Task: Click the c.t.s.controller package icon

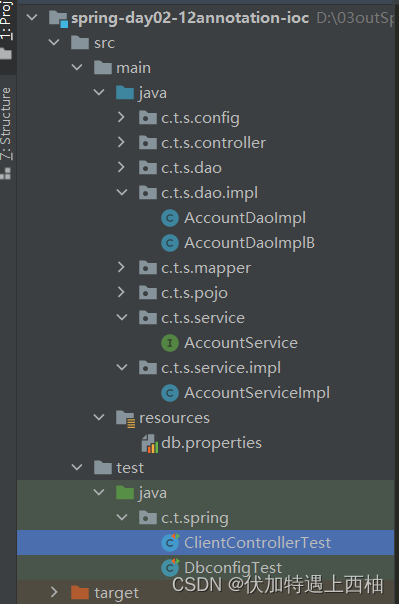Action: pos(148,143)
